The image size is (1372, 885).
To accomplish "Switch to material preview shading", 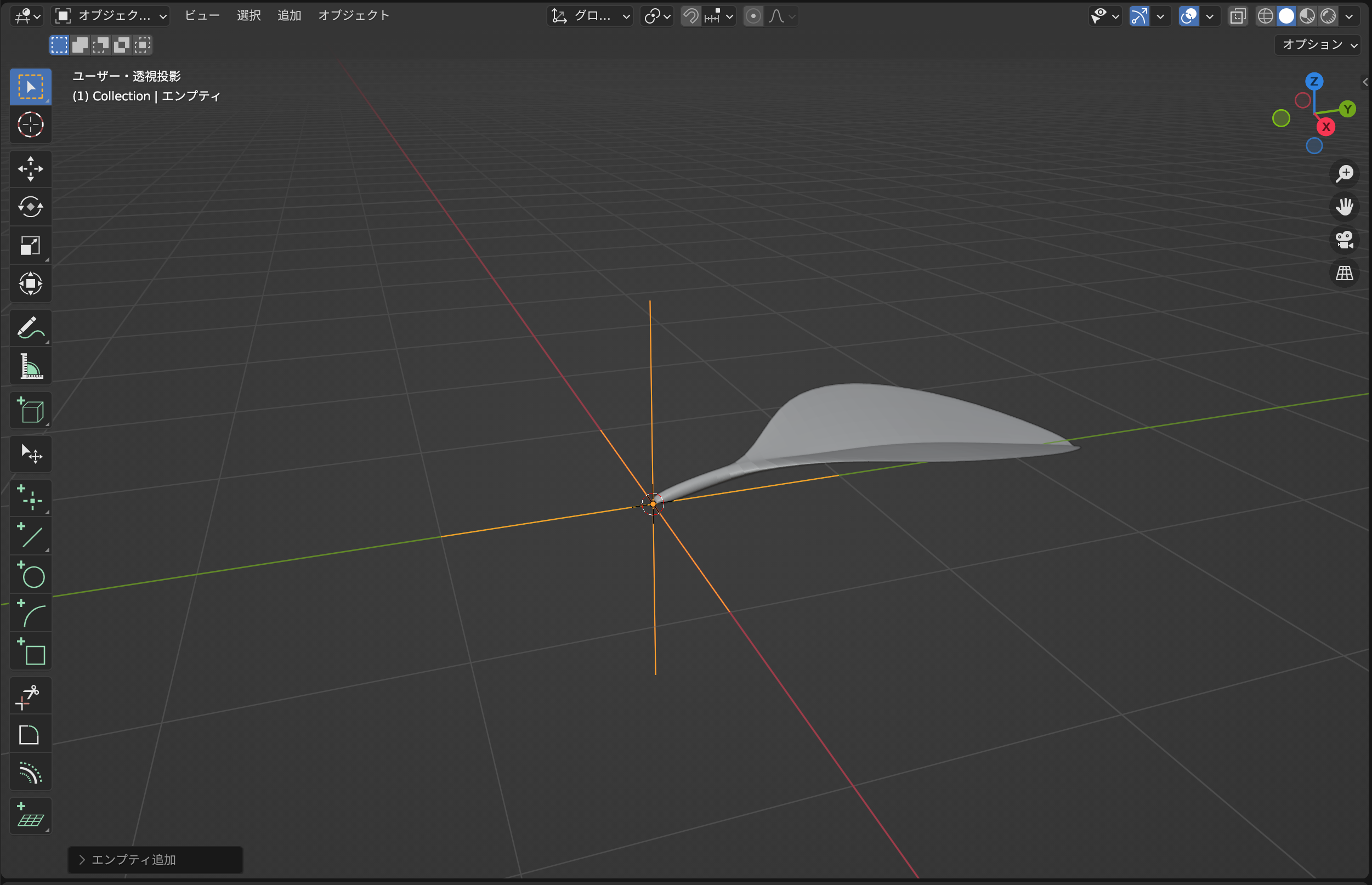I will tap(1307, 16).
